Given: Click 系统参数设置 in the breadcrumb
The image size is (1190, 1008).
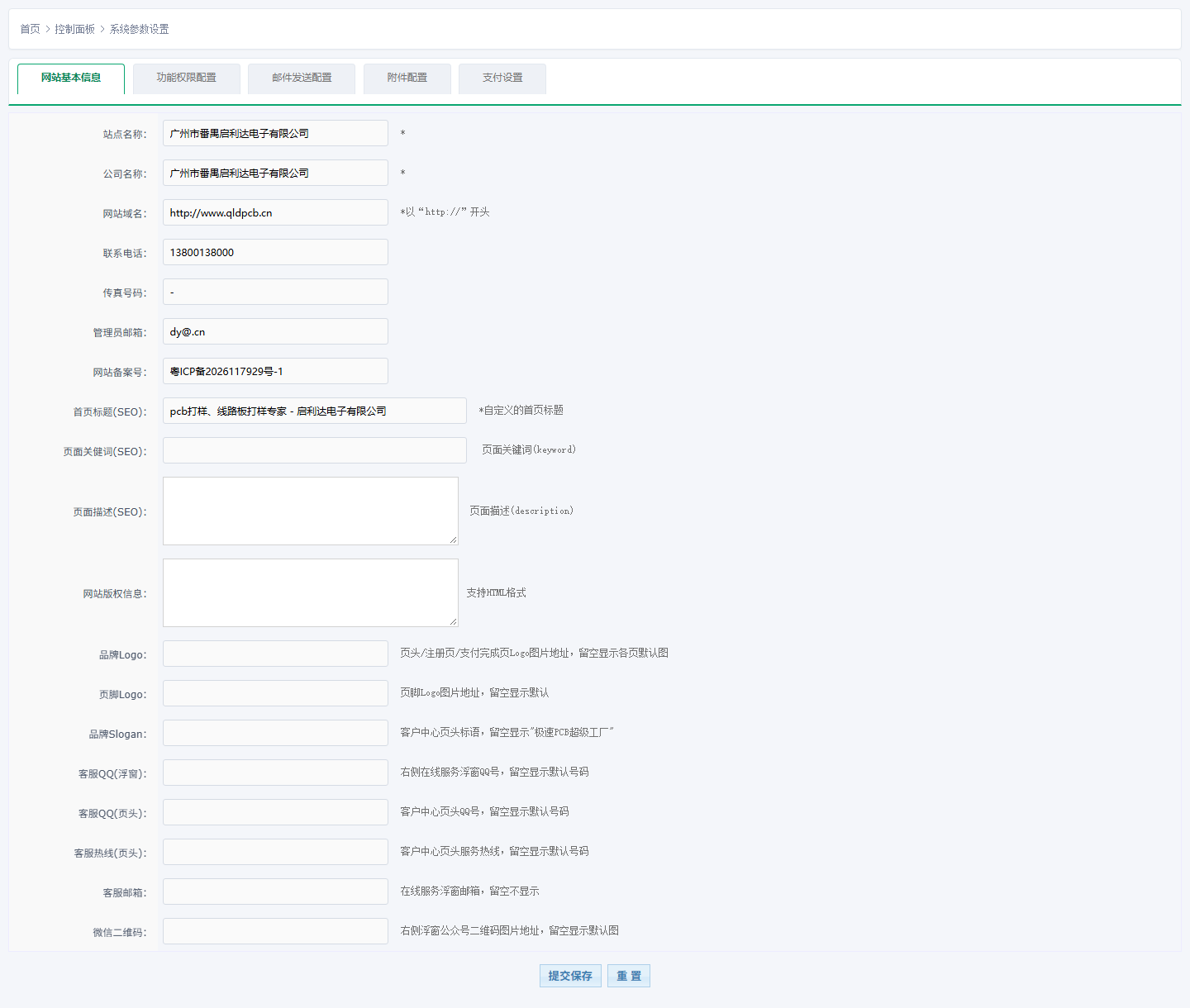Looking at the screenshot, I should click(x=140, y=29).
